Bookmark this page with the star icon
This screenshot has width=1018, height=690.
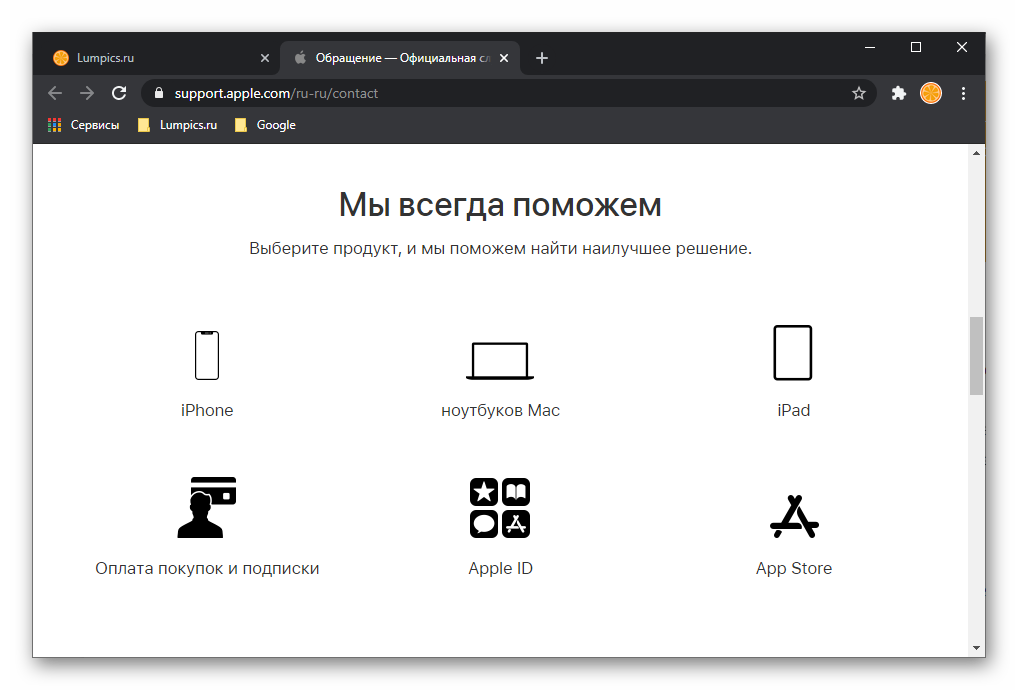(859, 93)
